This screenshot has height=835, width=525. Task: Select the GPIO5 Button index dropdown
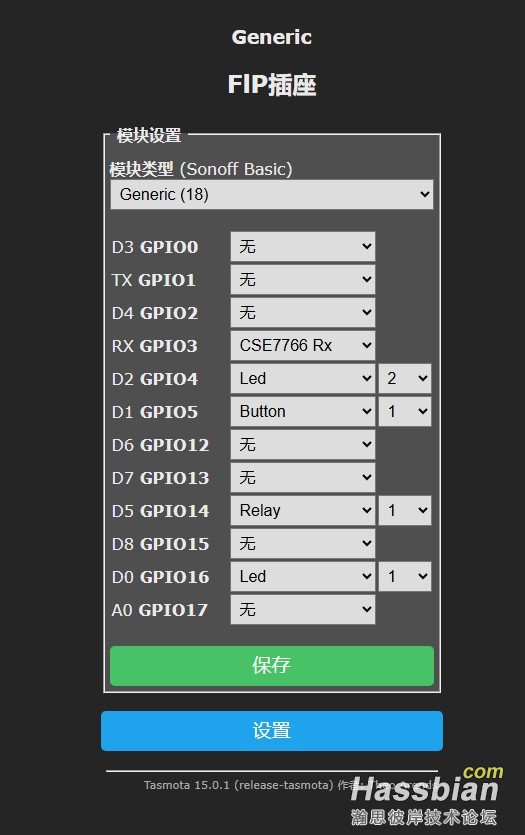[405, 412]
